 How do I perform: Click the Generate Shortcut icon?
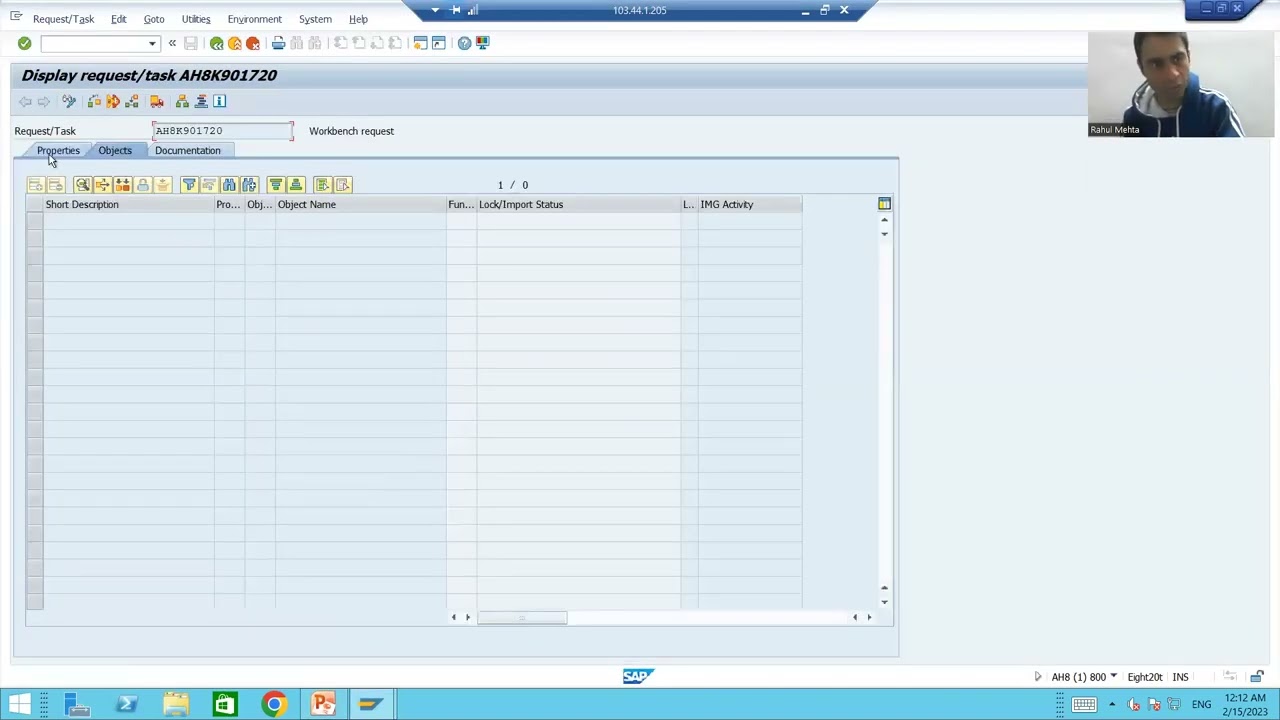(439, 43)
